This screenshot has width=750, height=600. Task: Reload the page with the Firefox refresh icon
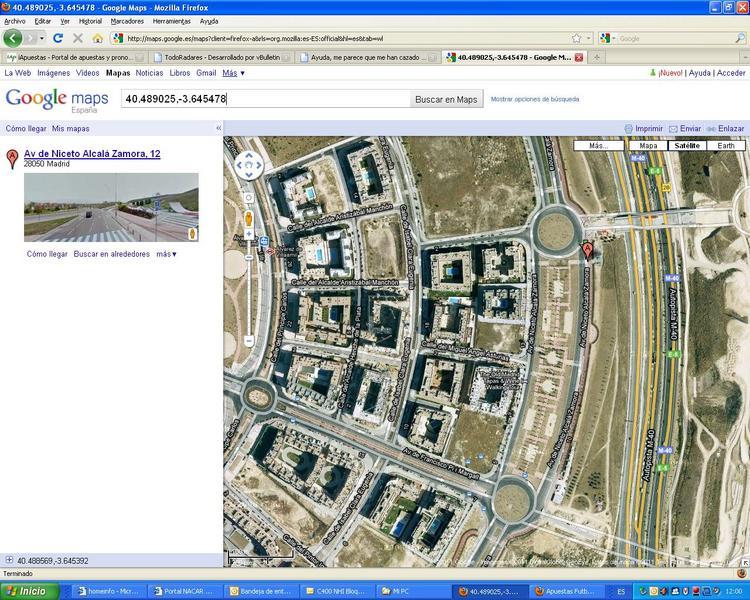click(58, 38)
